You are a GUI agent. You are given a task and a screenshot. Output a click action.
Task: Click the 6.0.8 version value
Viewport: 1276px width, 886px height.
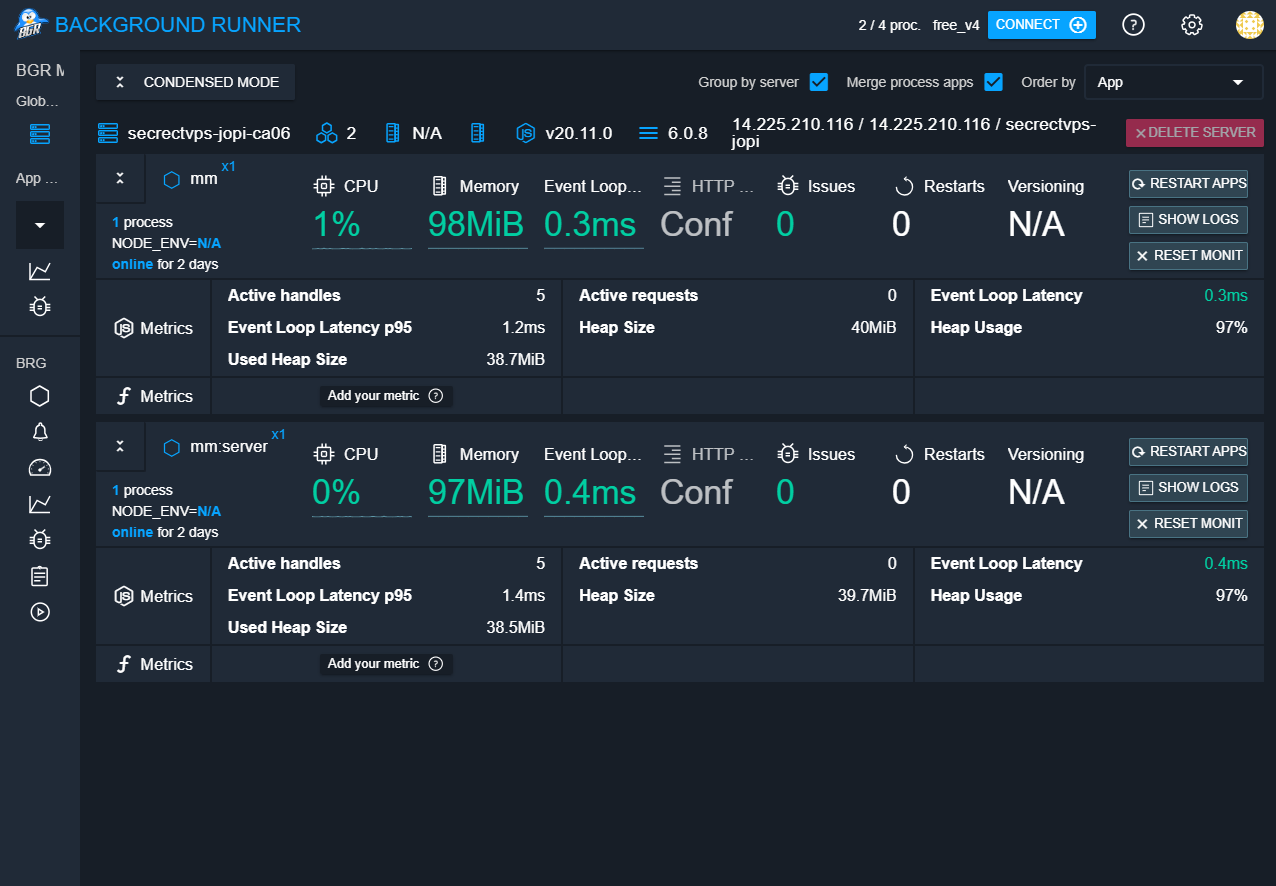[x=687, y=132]
